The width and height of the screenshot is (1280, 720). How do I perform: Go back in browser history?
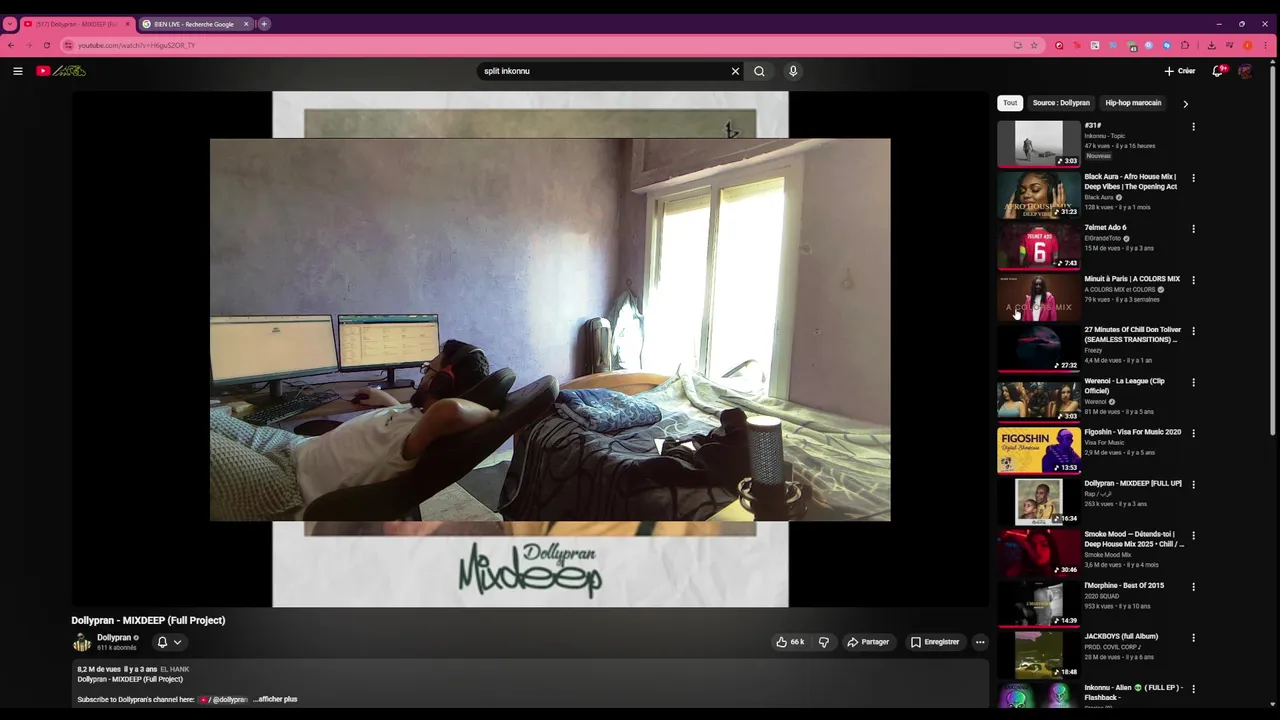[11, 45]
